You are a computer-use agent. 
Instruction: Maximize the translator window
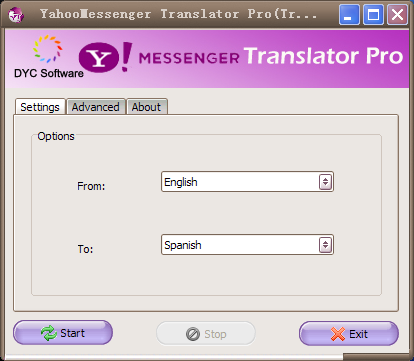tap(373, 15)
